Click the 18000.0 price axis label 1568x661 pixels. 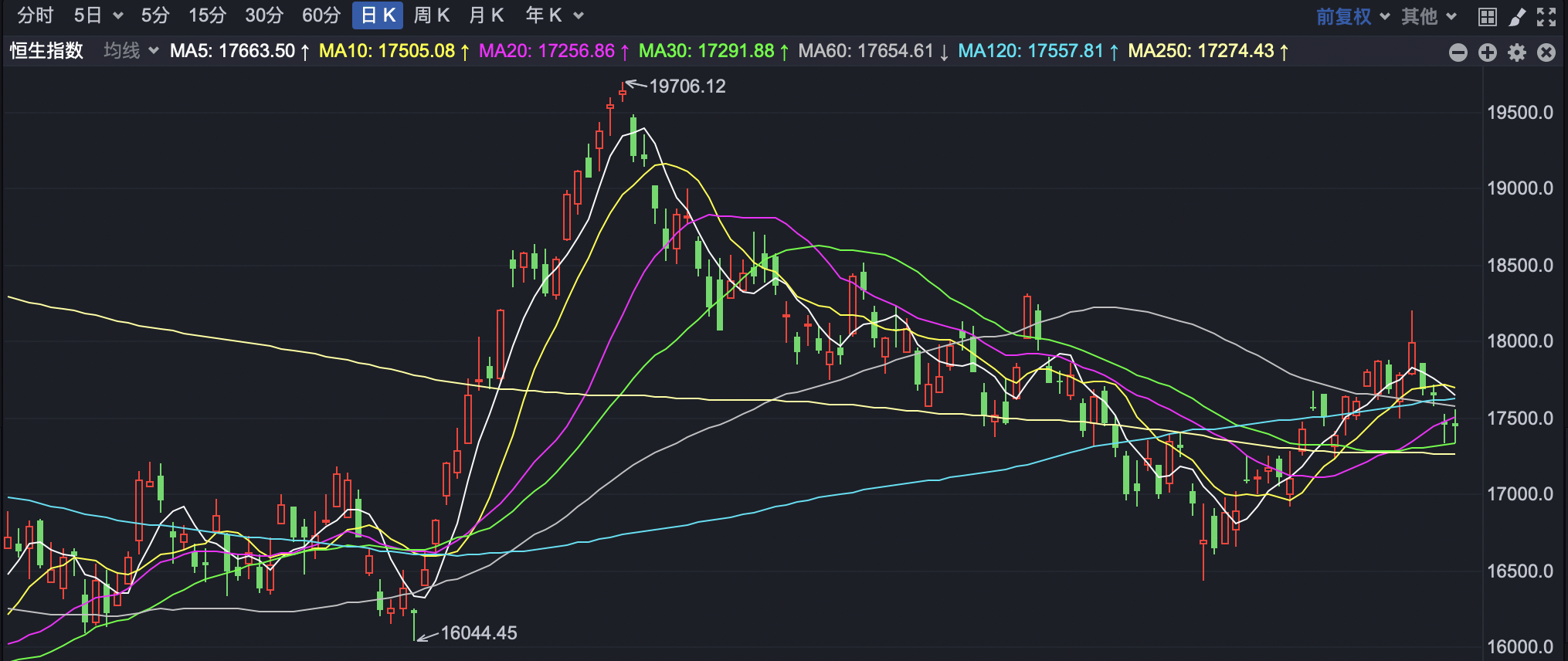coord(1520,341)
